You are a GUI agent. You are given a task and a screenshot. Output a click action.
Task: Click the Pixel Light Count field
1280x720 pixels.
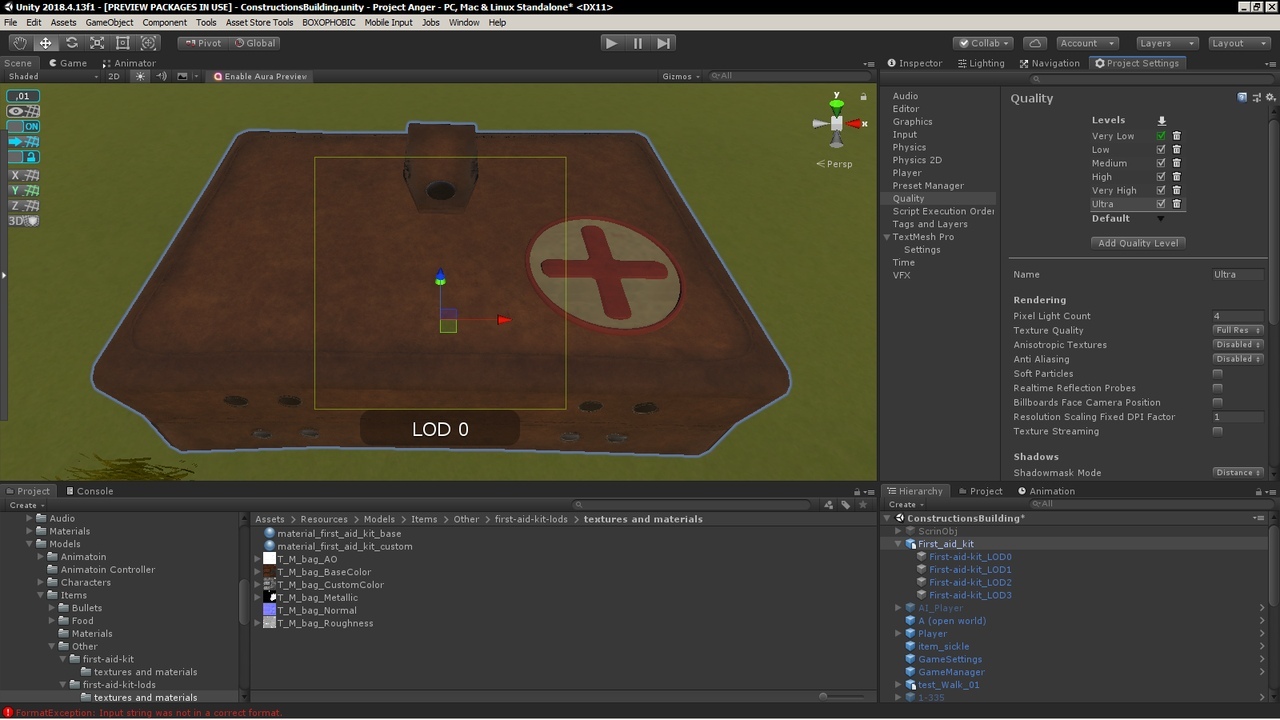pyautogui.click(x=1239, y=316)
